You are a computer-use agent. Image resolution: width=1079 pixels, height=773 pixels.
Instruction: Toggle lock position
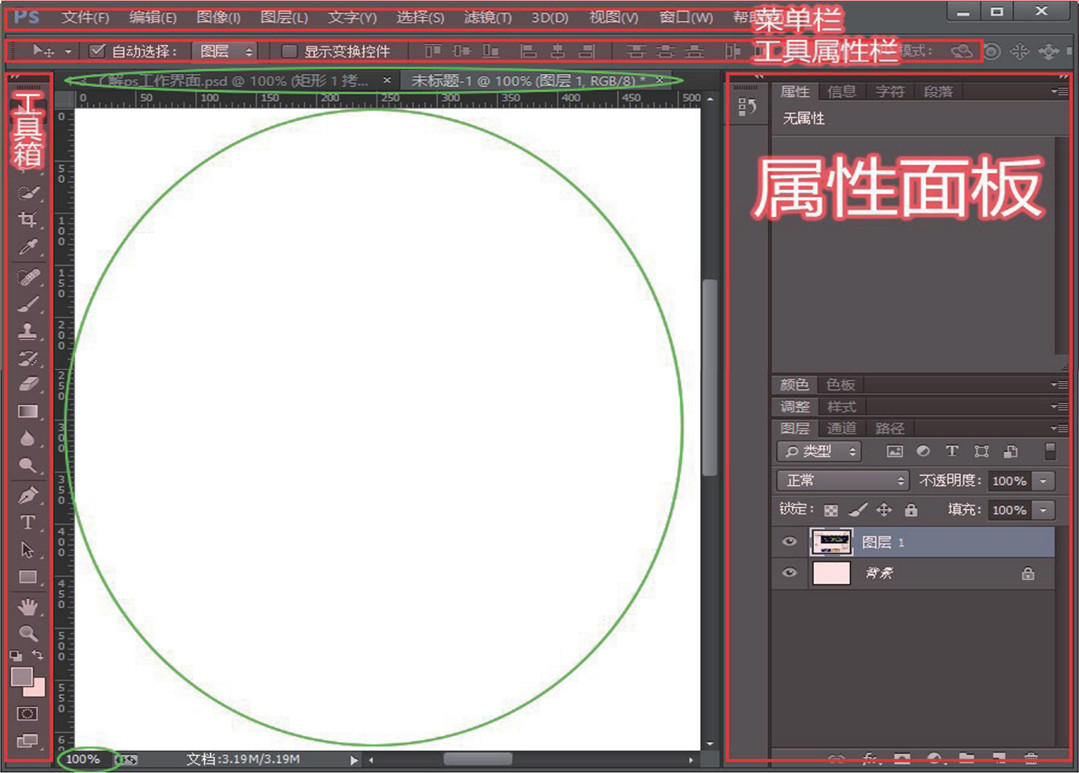(884, 509)
